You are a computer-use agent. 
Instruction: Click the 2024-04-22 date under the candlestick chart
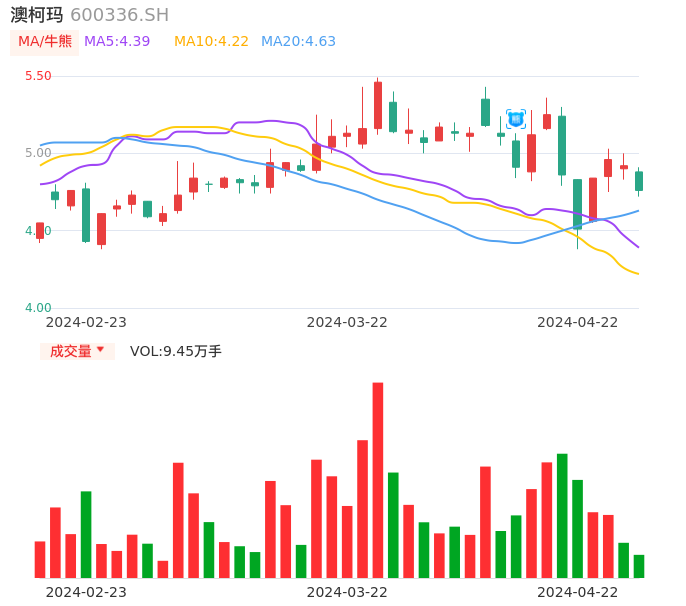[x=578, y=322]
